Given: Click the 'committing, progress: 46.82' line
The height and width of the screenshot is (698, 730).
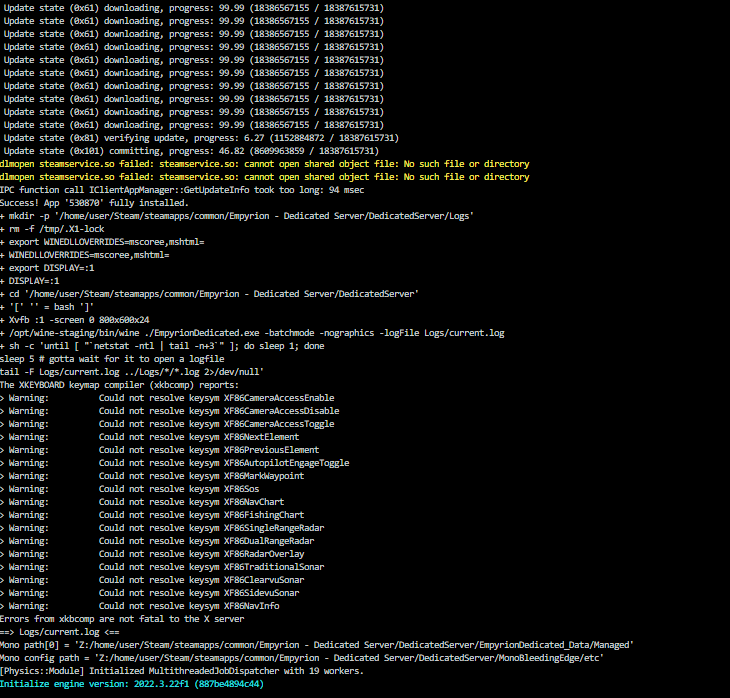Looking at the screenshot, I should (x=191, y=151).
